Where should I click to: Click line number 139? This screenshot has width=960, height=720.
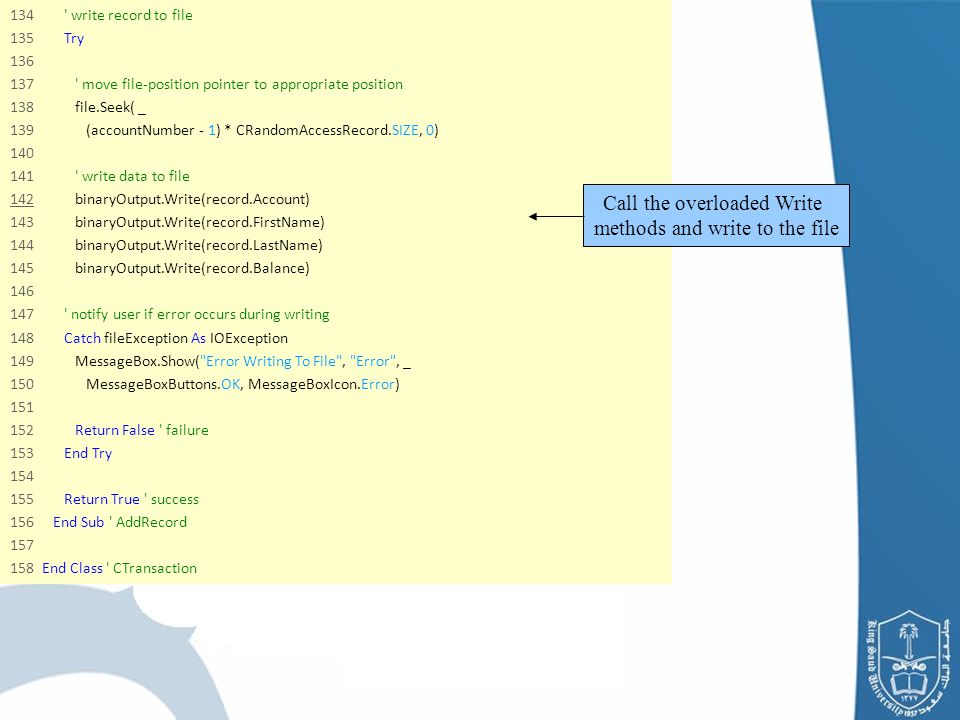(x=22, y=130)
